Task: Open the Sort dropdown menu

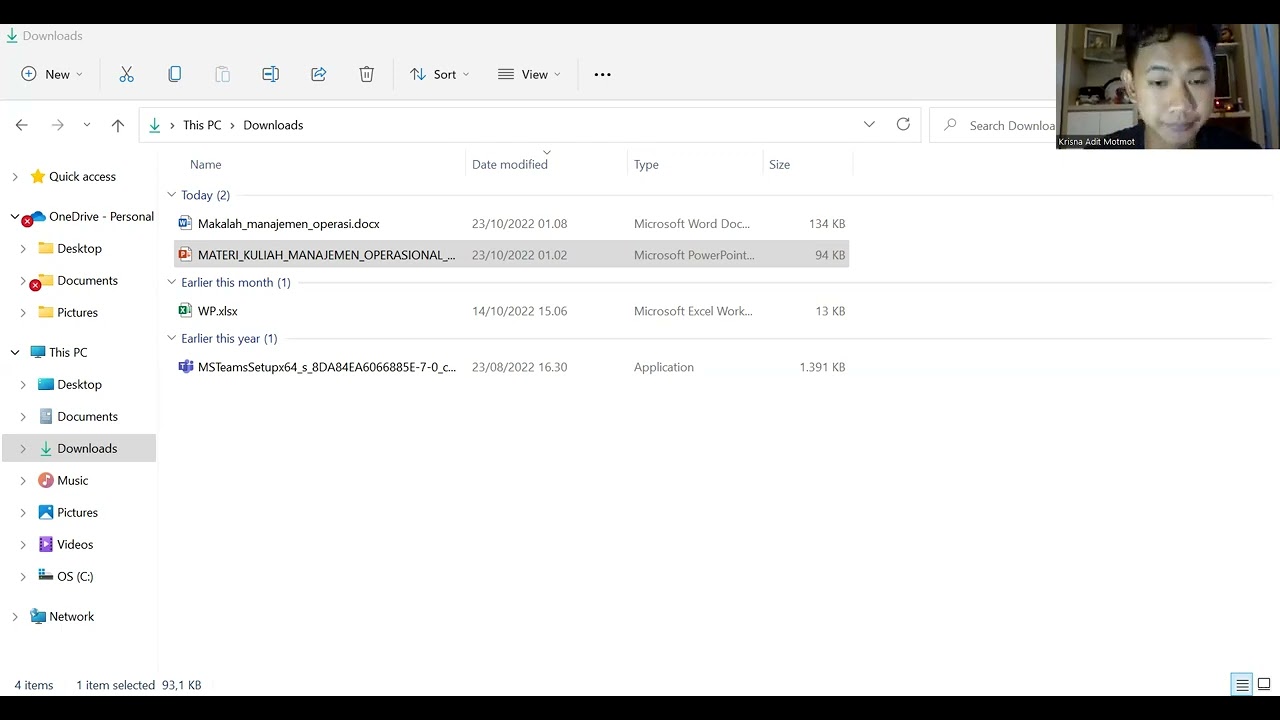Action: click(x=440, y=74)
